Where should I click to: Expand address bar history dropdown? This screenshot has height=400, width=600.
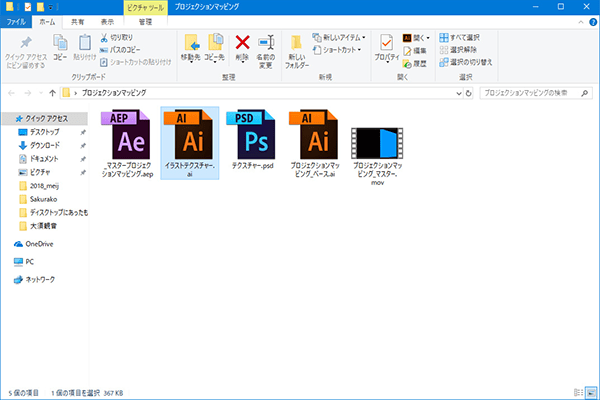click(459, 93)
